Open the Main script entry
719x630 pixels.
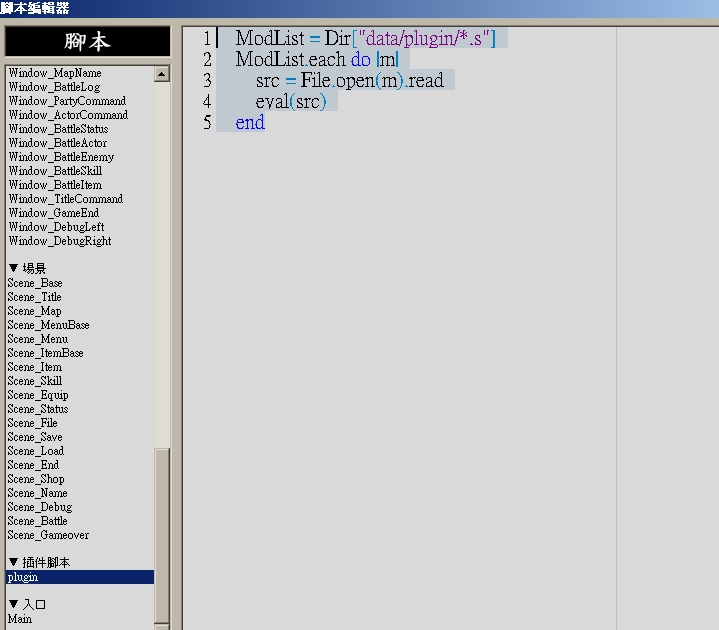pyautogui.click(x=20, y=619)
